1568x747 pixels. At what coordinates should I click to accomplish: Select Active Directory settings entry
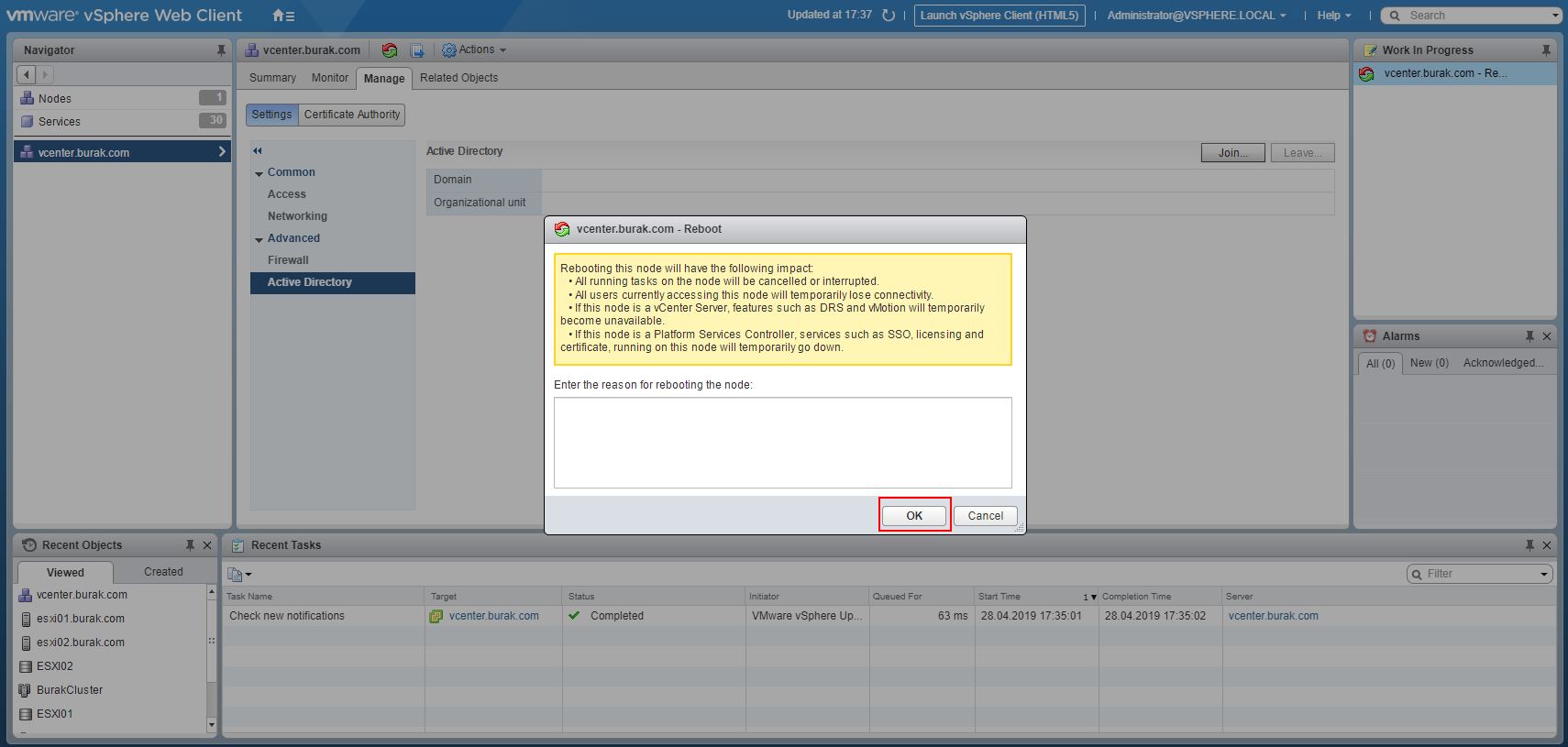tap(333, 282)
